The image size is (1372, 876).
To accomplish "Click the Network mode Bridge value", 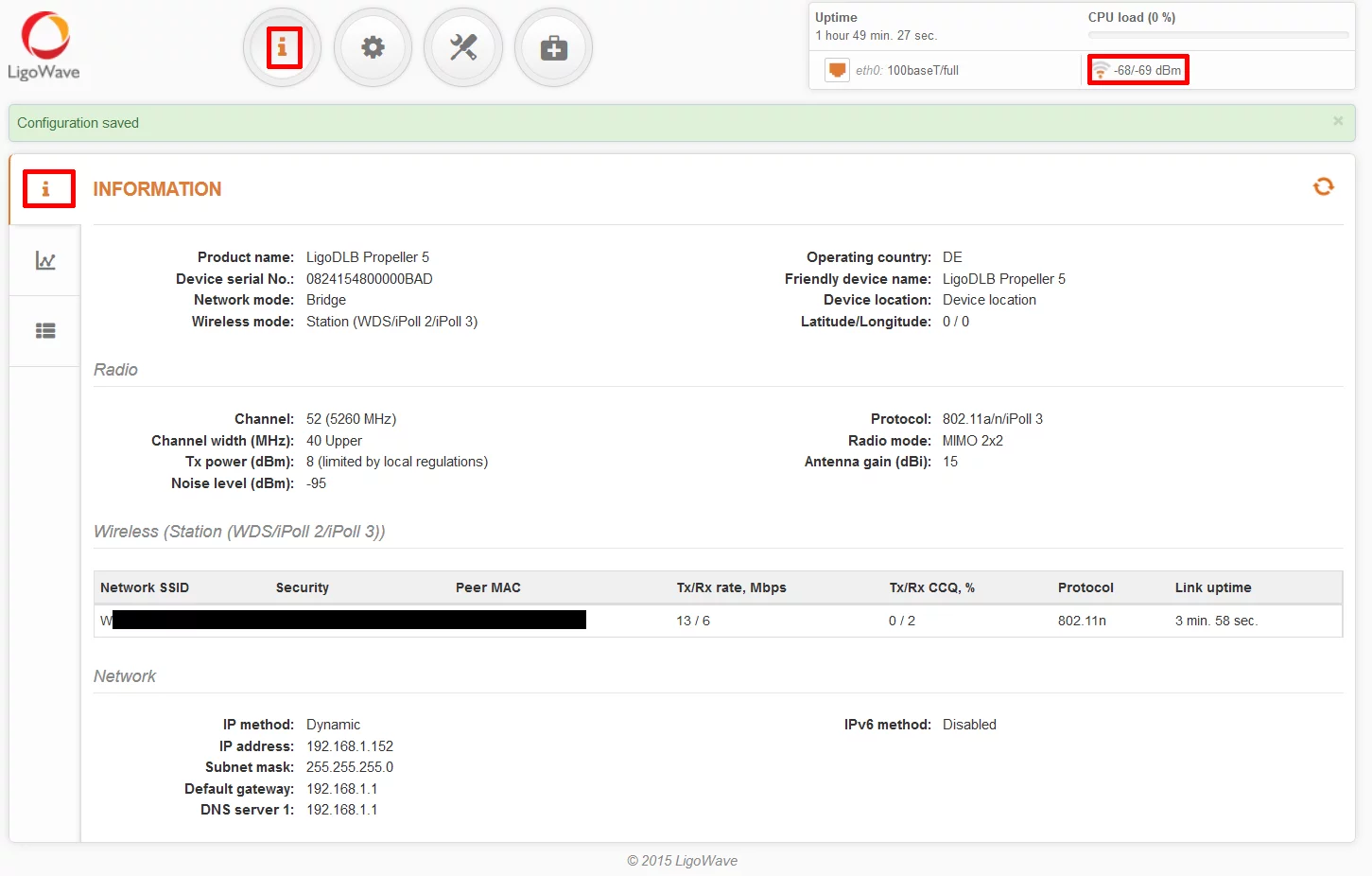I will tap(326, 300).
